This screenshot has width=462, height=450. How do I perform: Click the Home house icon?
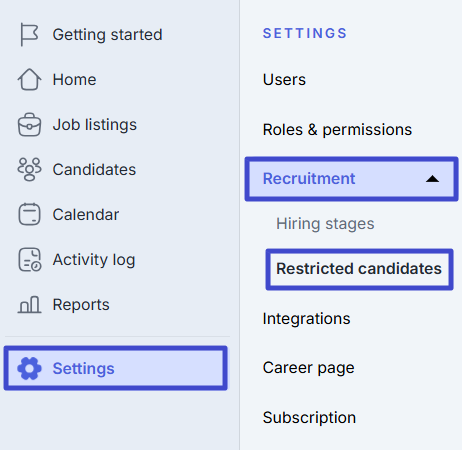click(29, 79)
